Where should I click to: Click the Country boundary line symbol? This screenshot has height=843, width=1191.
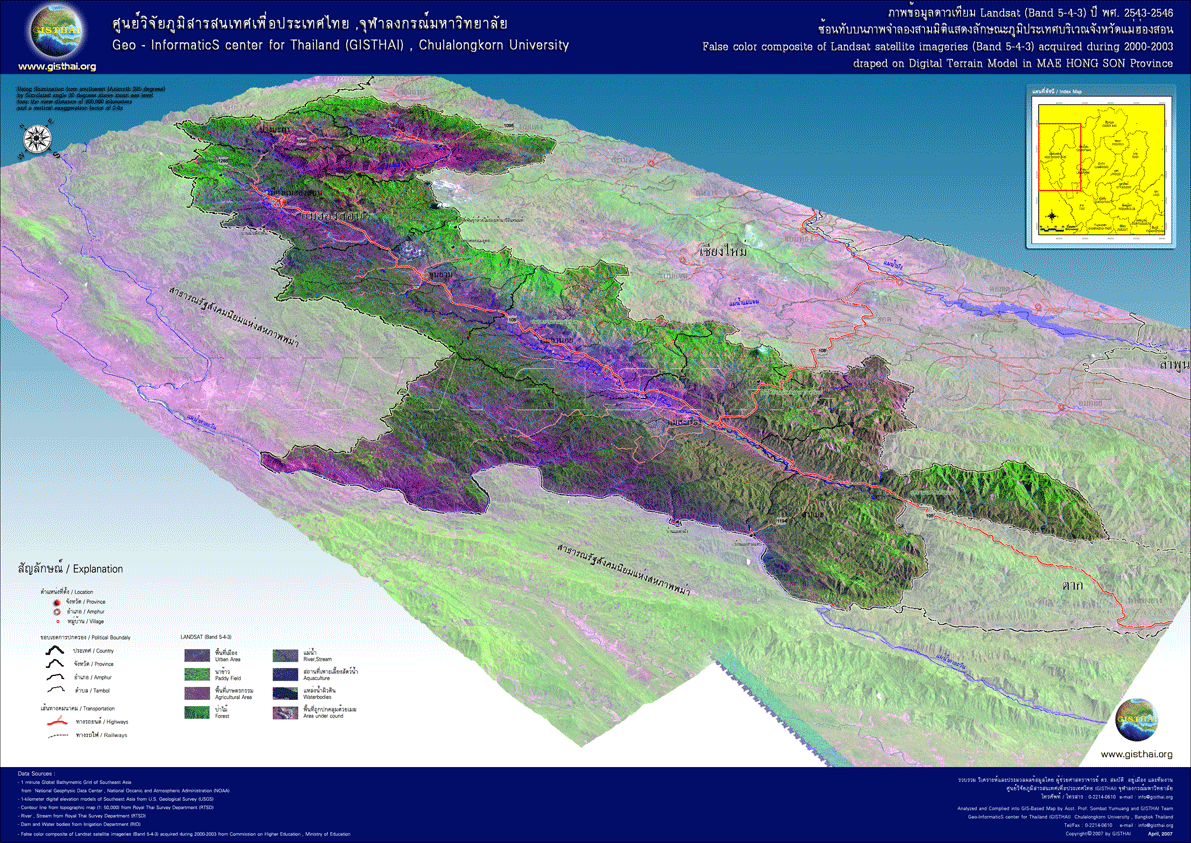coord(55,650)
